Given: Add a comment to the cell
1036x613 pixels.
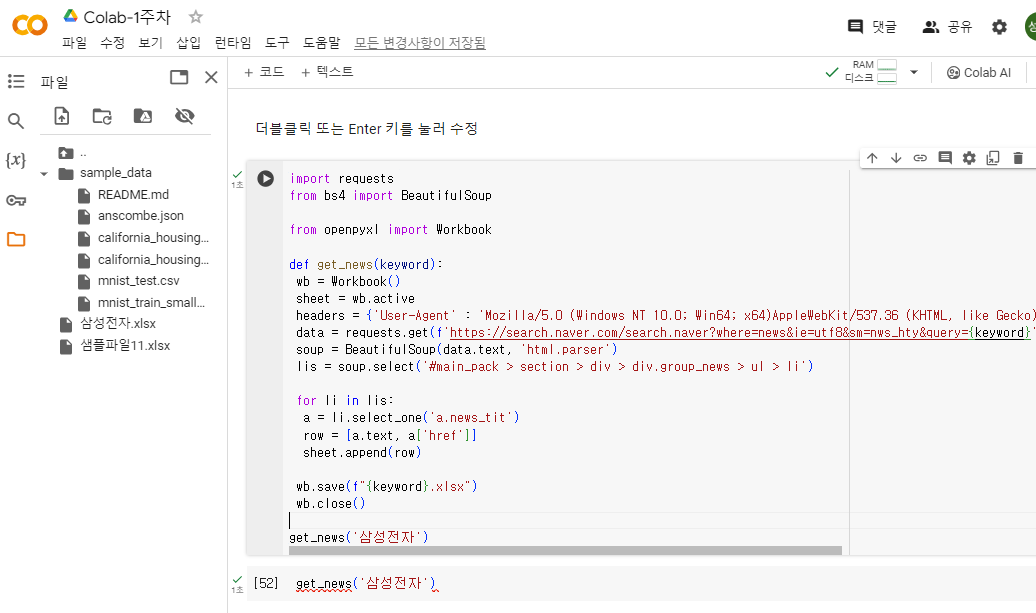Looking at the screenshot, I should (945, 158).
